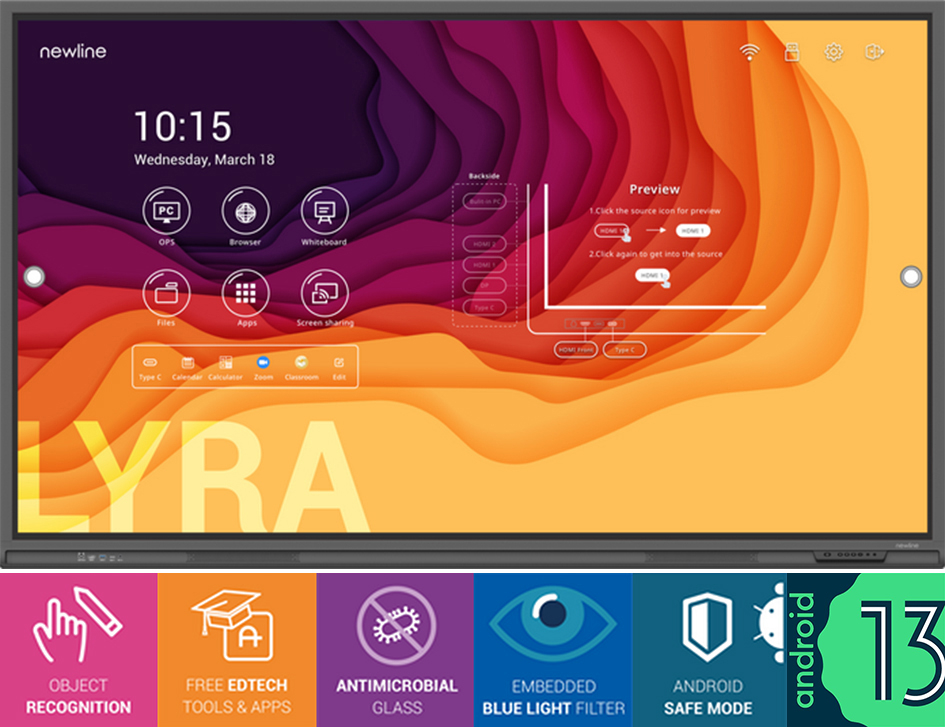Select the HDMI 1 backside source
Image resolution: width=945 pixels, height=727 pixels.
tap(485, 265)
